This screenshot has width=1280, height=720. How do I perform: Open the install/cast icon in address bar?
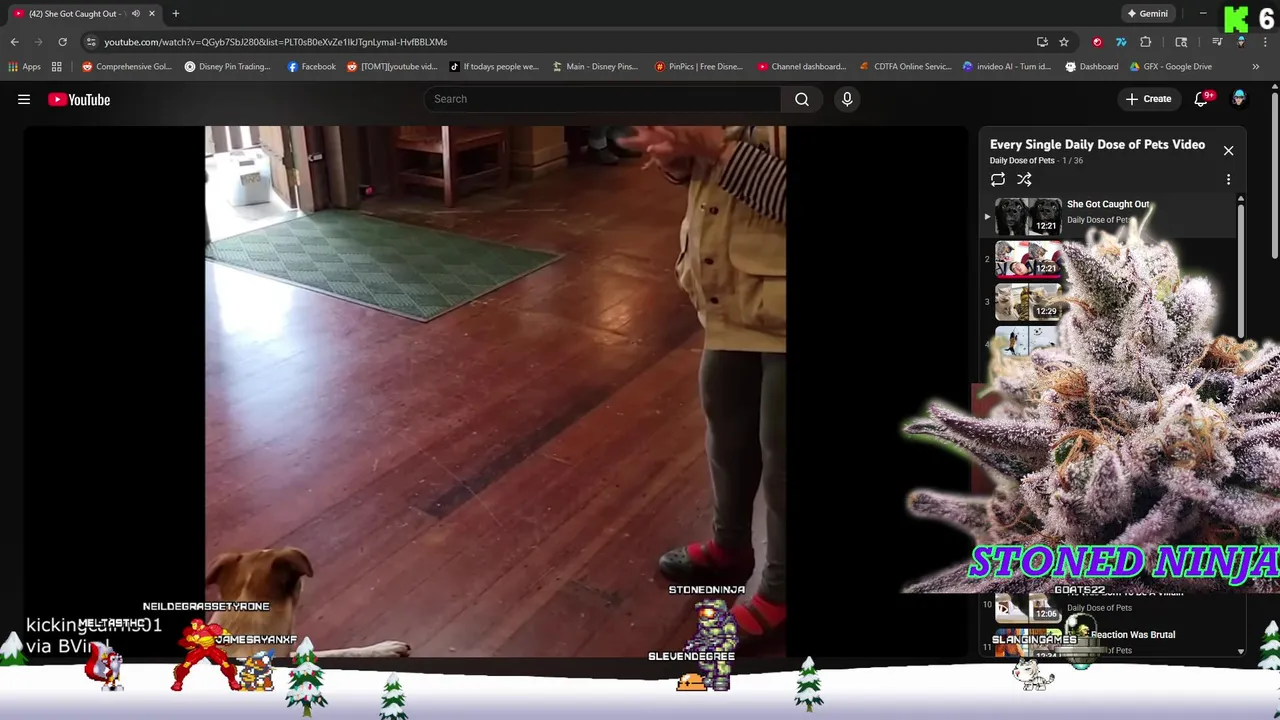tap(1042, 42)
